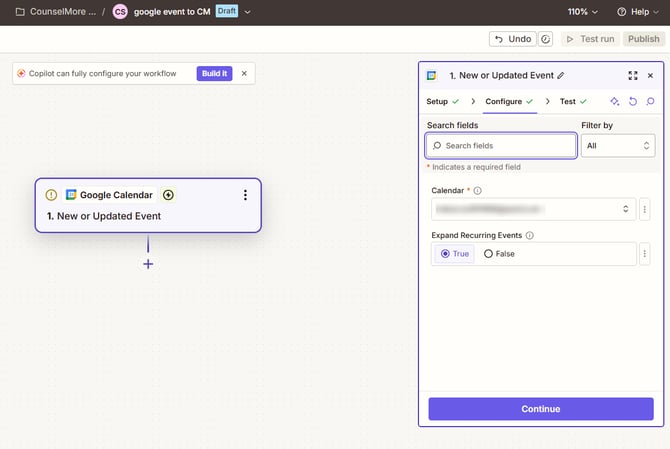Select the True radio option
670x449 pixels.
click(x=455, y=254)
